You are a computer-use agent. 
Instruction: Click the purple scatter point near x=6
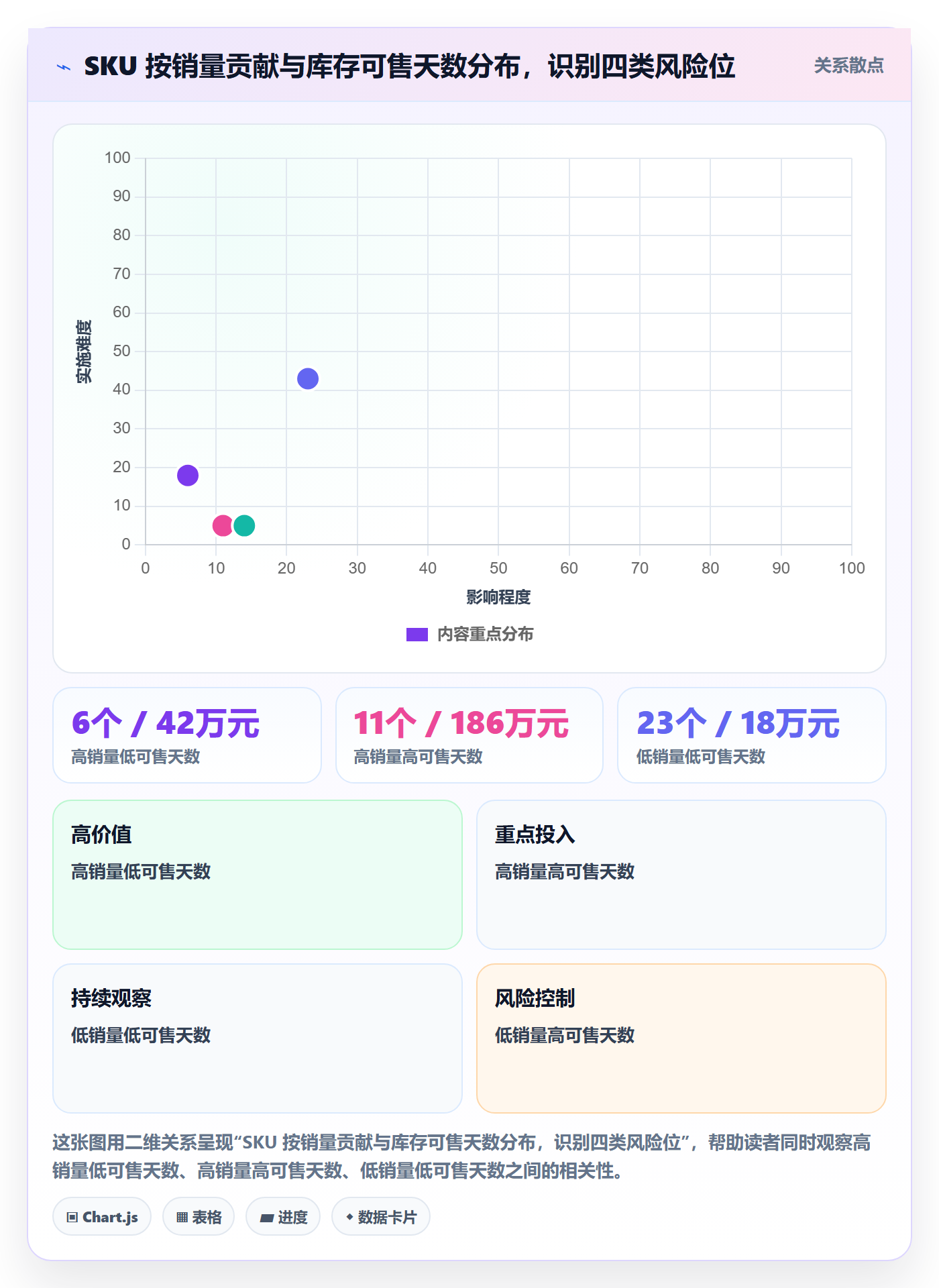click(188, 476)
